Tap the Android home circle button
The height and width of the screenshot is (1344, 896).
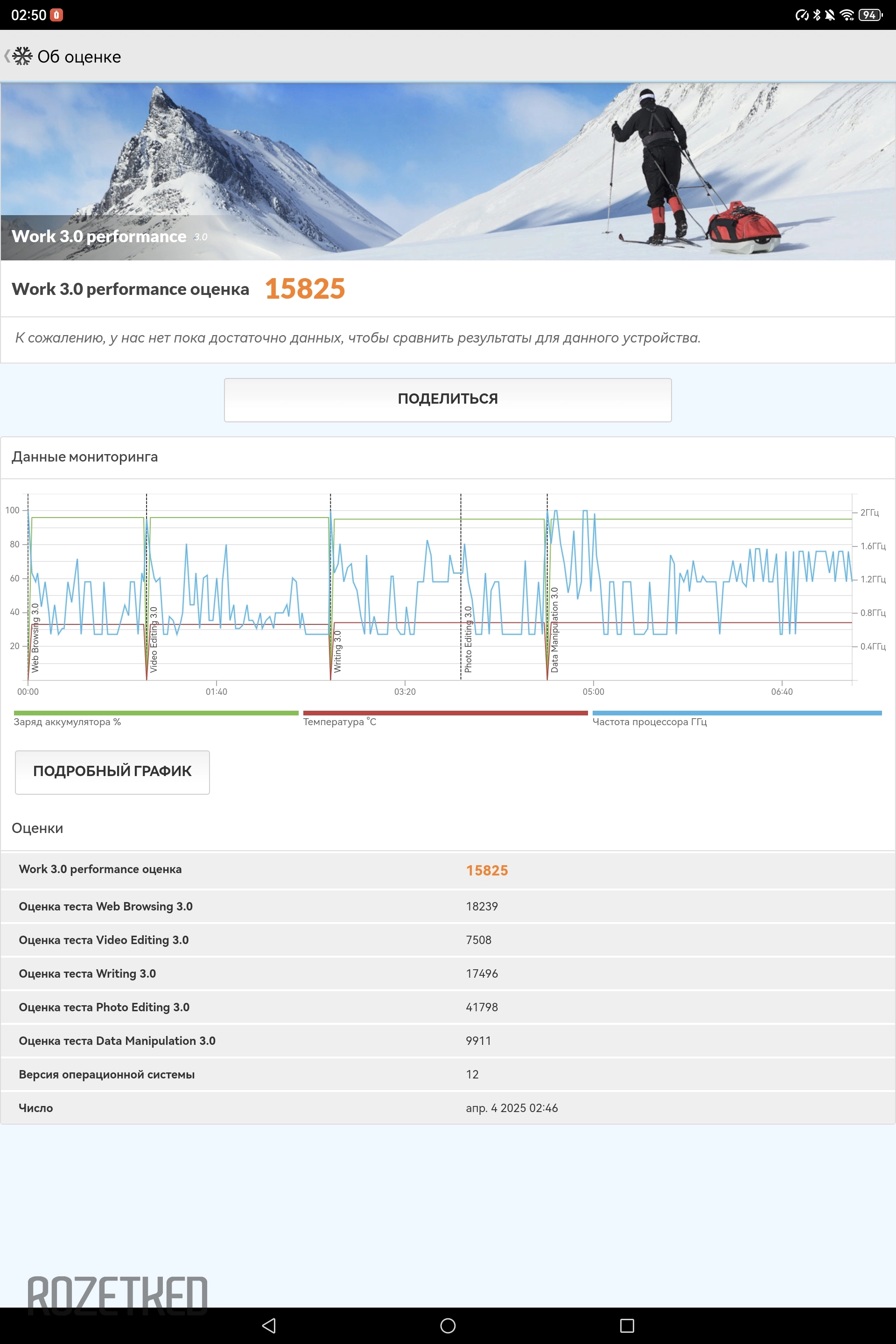coord(448,1325)
